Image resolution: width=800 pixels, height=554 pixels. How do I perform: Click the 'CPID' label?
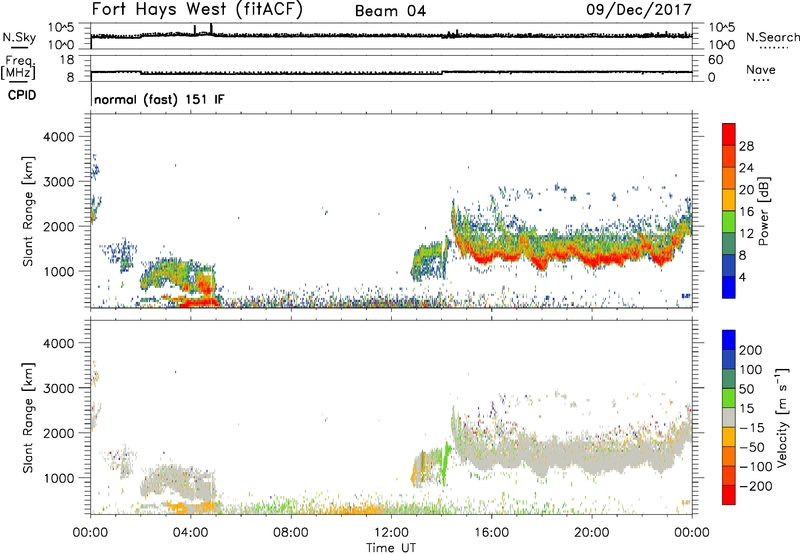pyautogui.click(x=22, y=95)
